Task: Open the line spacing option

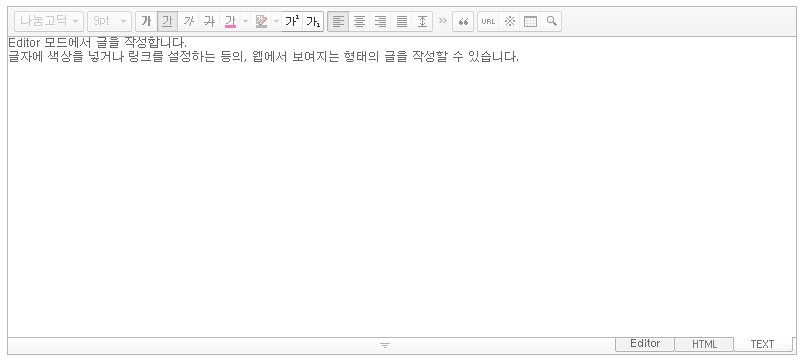Action: point(422,22)
